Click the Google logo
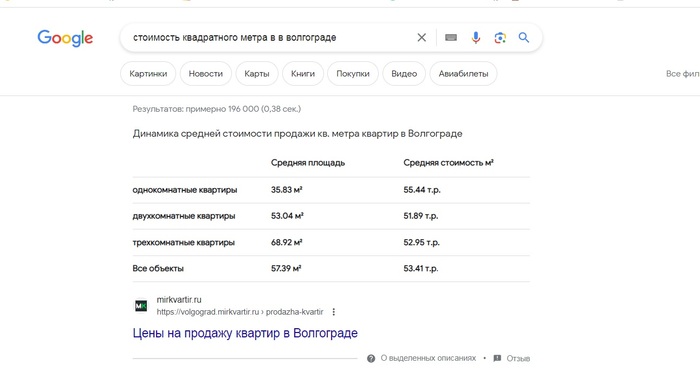 65,38
